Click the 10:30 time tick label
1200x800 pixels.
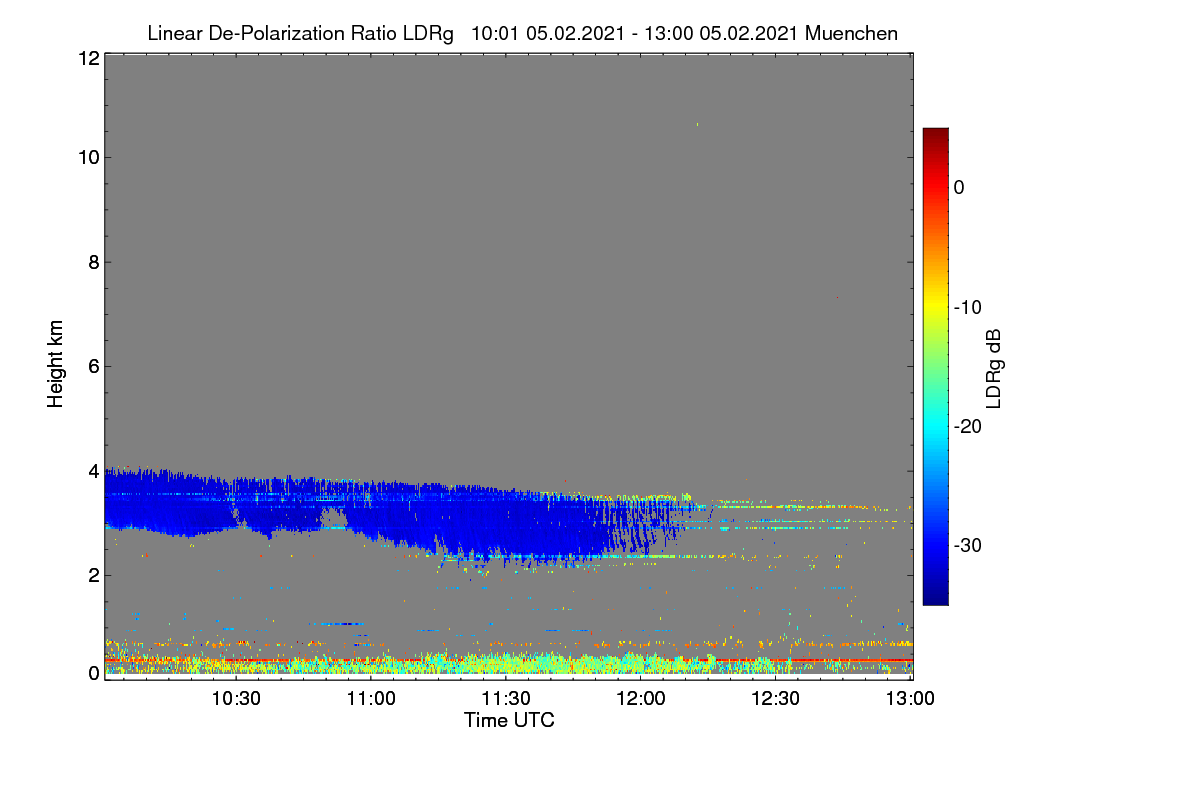(237, 698)
